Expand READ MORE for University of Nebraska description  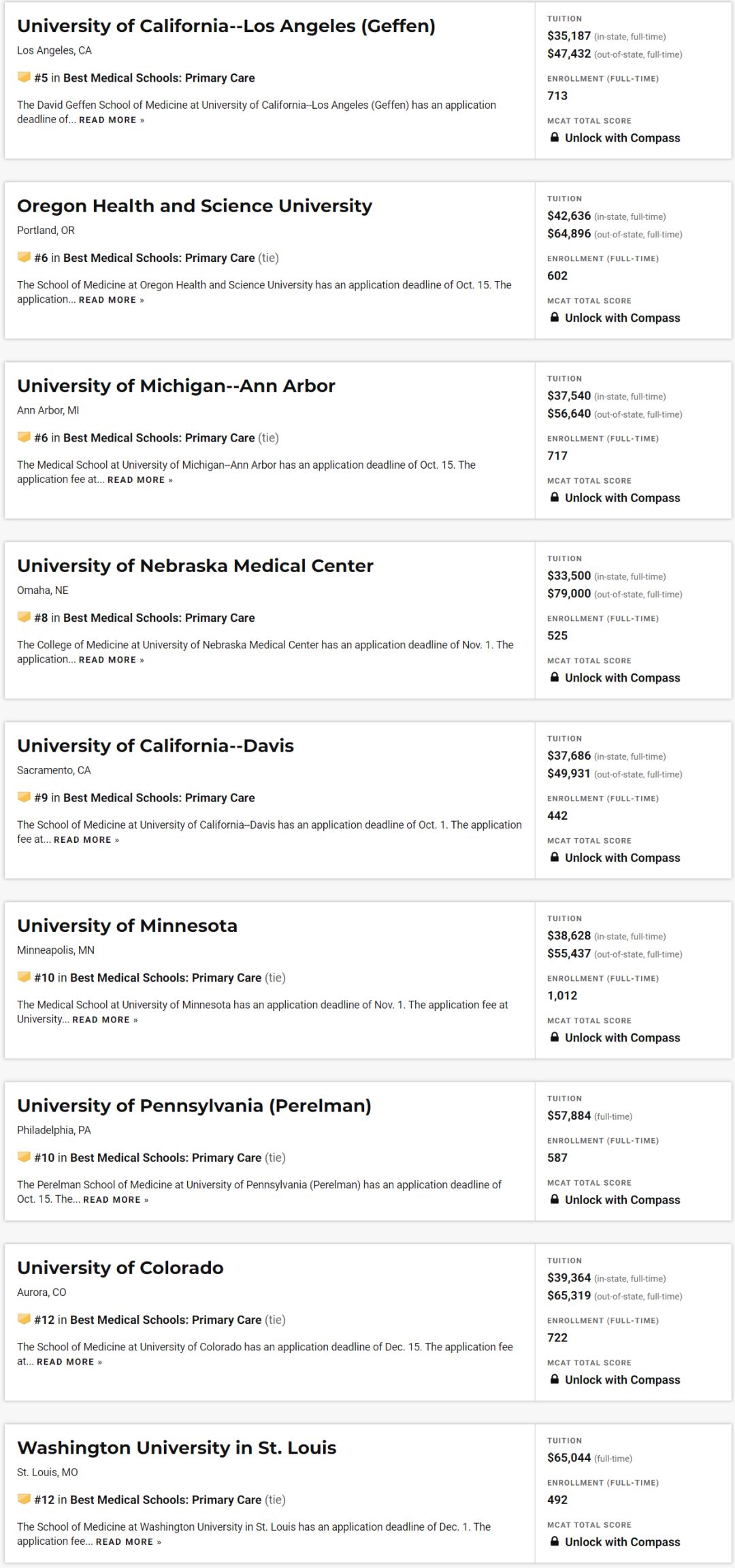tap(112, 660)
